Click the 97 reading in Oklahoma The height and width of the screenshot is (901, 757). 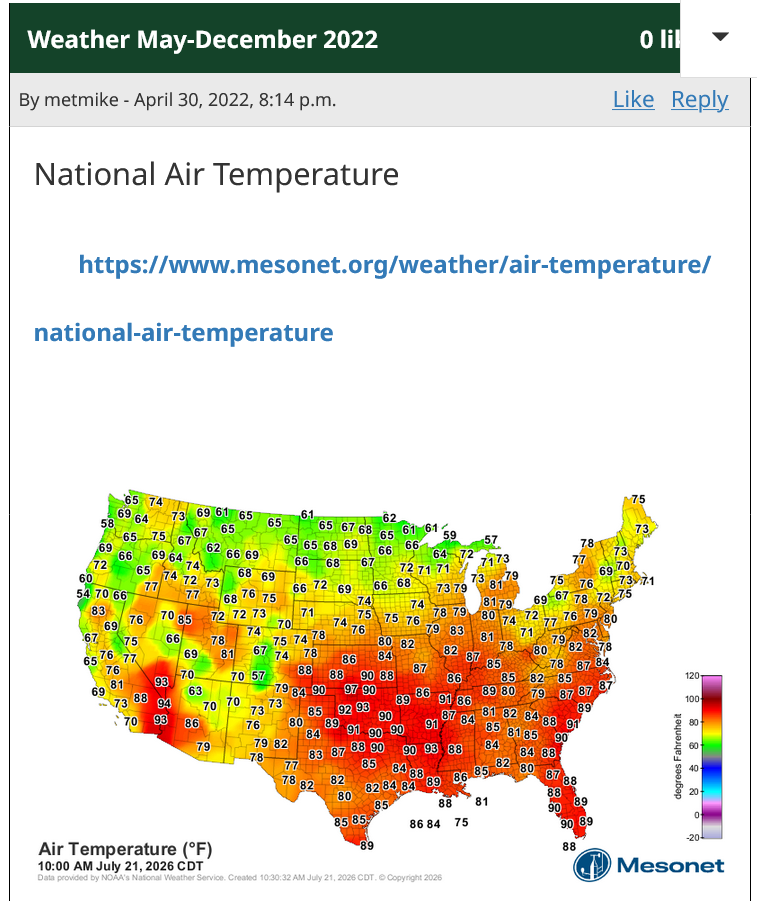(x=351, y=689)
